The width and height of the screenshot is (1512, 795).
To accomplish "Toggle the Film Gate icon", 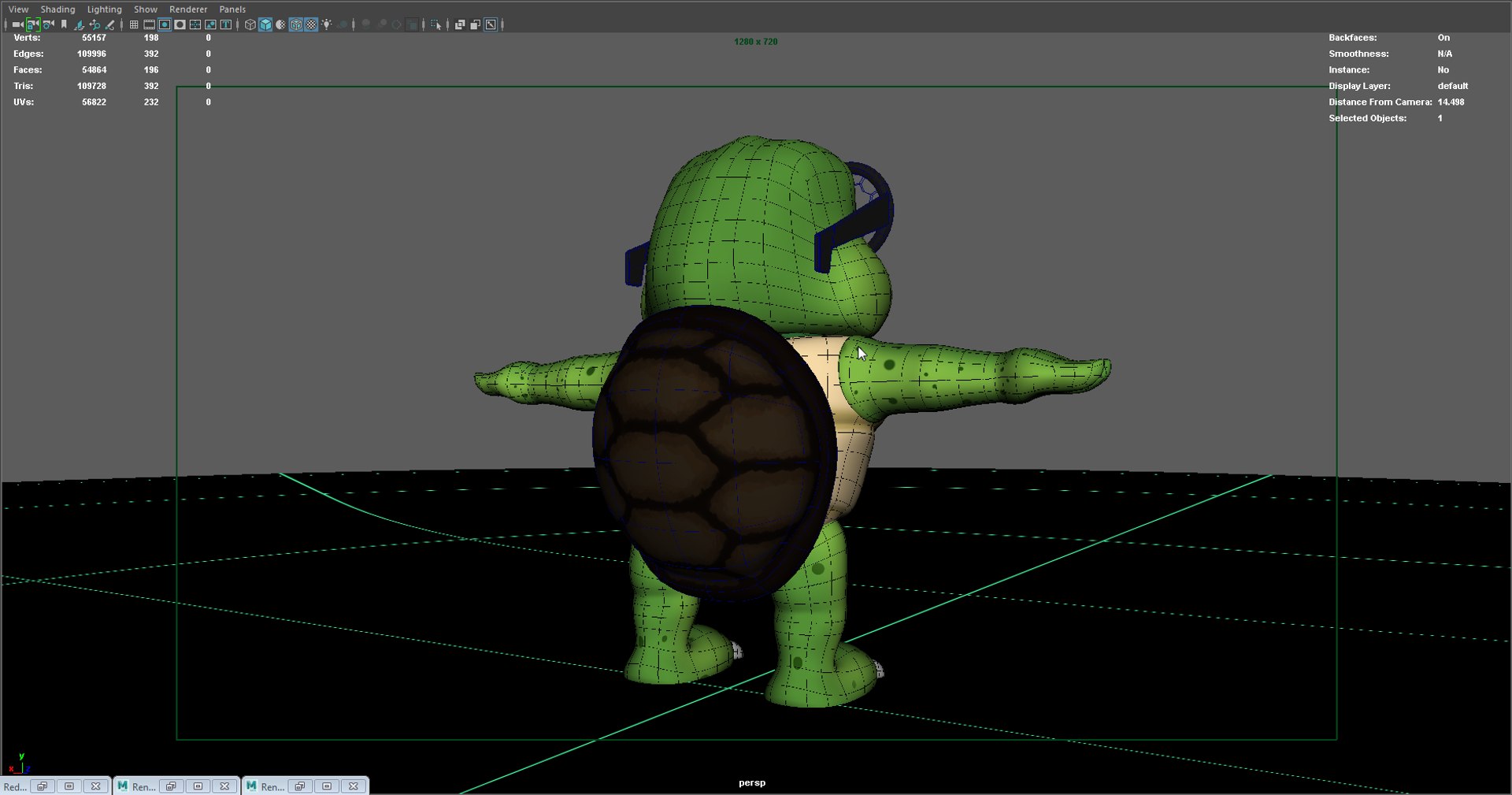I will point(149,24).
